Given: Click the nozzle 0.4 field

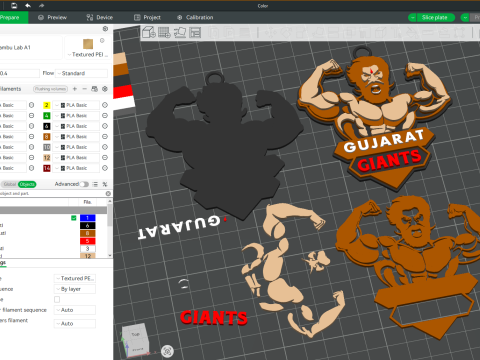Looking at the screenshot, I should 19,73.
